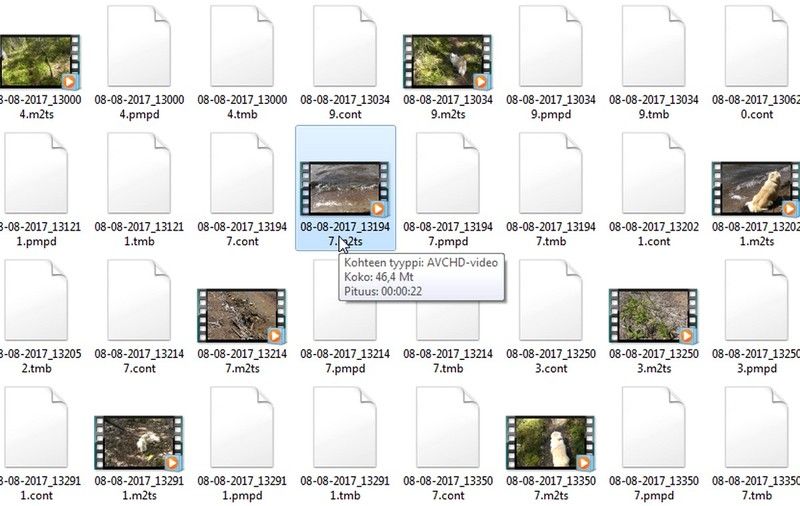Select file 08-08-2017_131211.tmb

[x=139, y=173]
